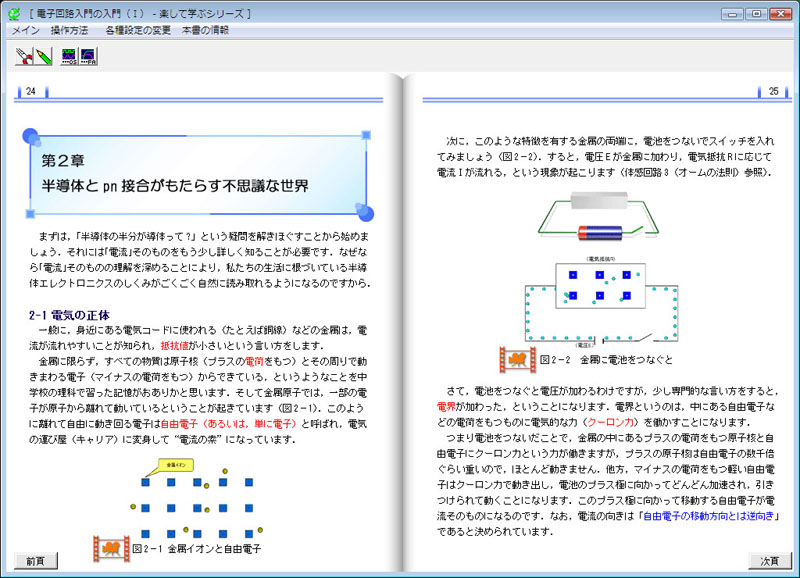The image size is (800, 578).
Task: Open the メイン menu
Action: [x=26, y=31]
